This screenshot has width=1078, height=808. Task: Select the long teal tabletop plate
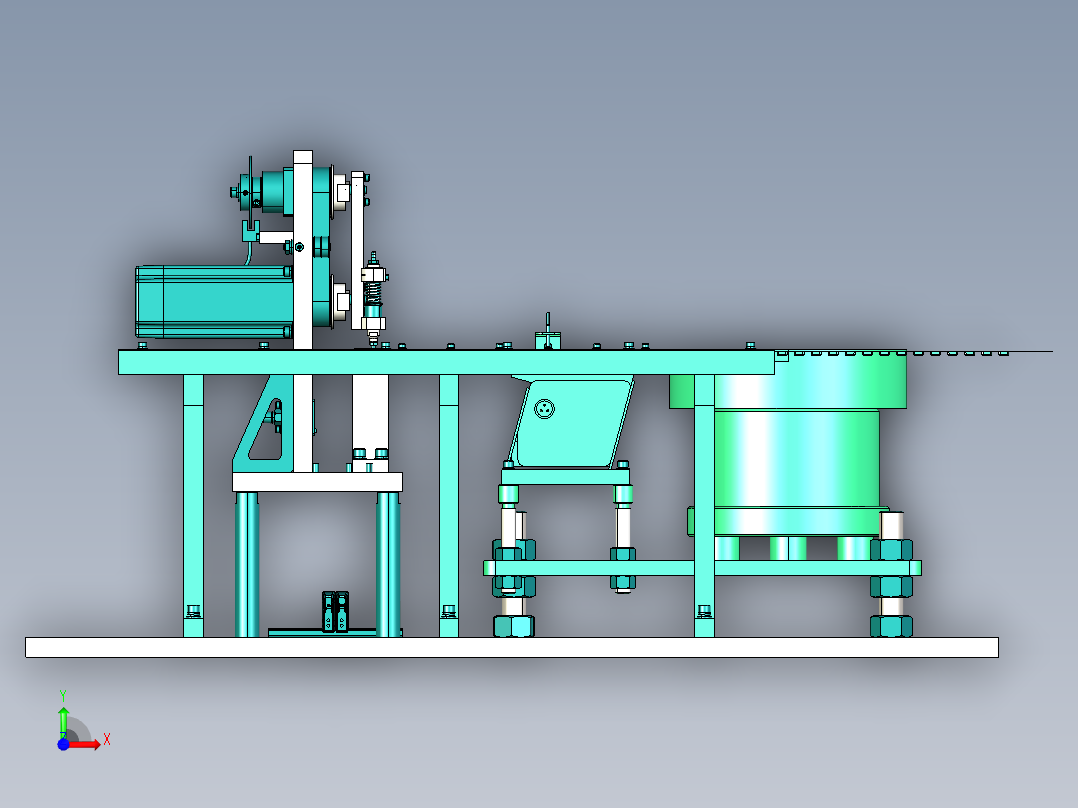pyautogui.click(x=446, y=362)
